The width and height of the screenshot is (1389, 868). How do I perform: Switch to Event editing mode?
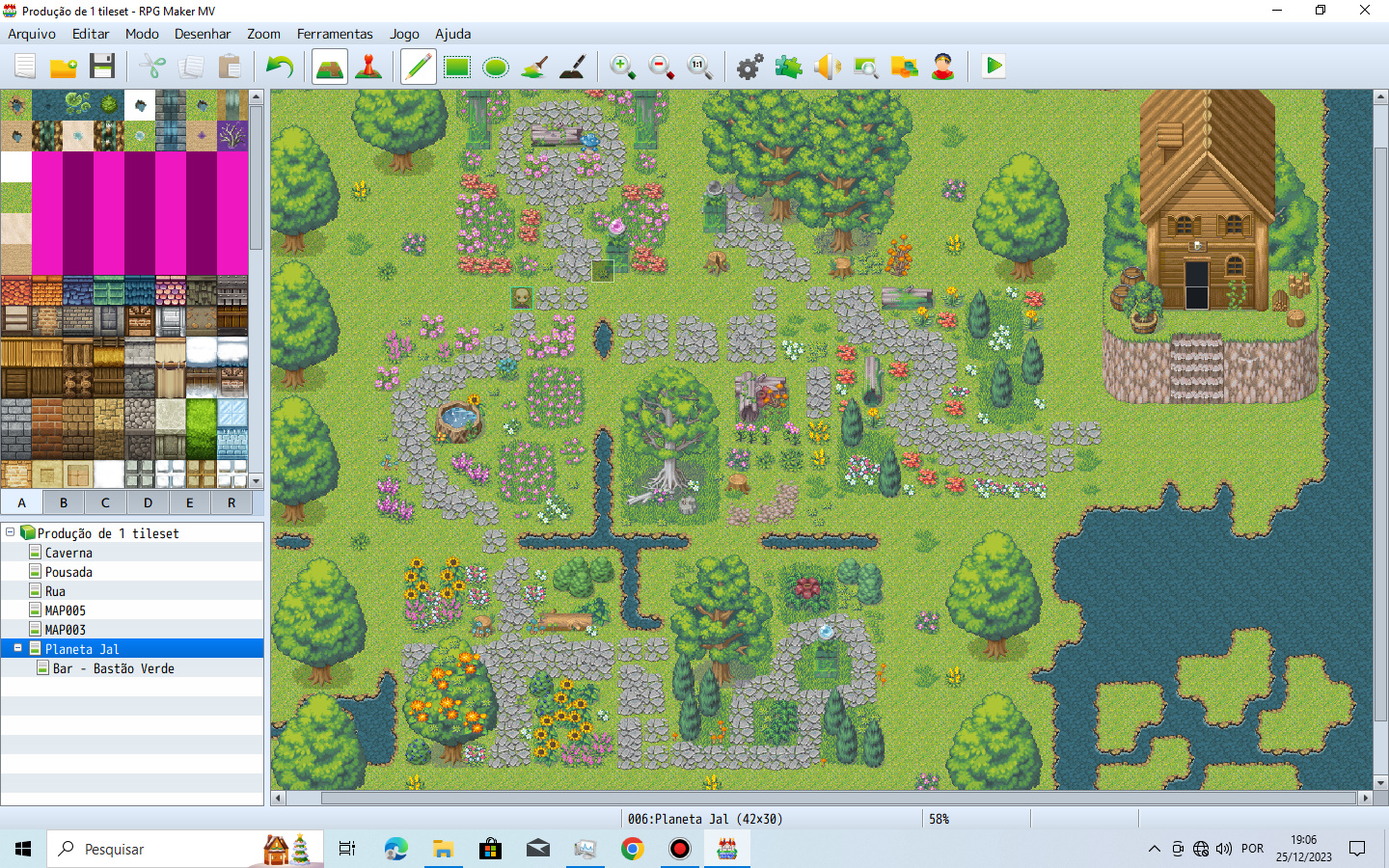(x=368, y=67)
